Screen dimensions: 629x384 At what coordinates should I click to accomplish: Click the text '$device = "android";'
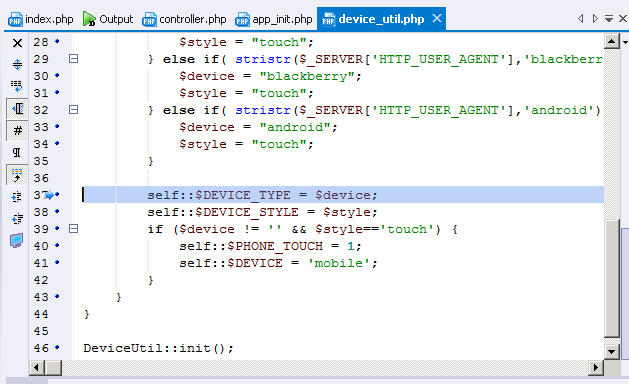(x=258, y=127)
